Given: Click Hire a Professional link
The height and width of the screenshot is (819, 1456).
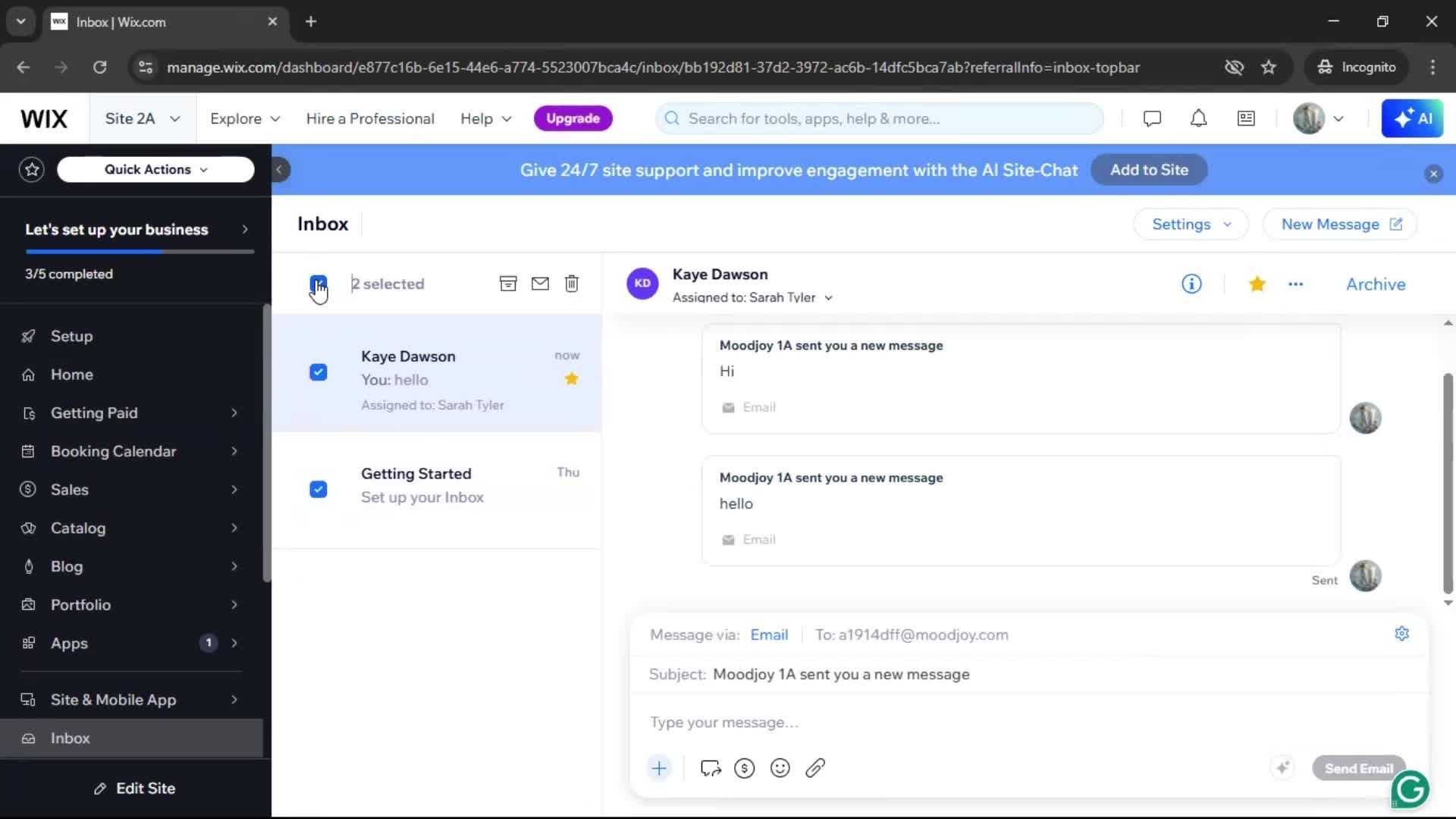Looking at the screenshot, I should [370, 118].
